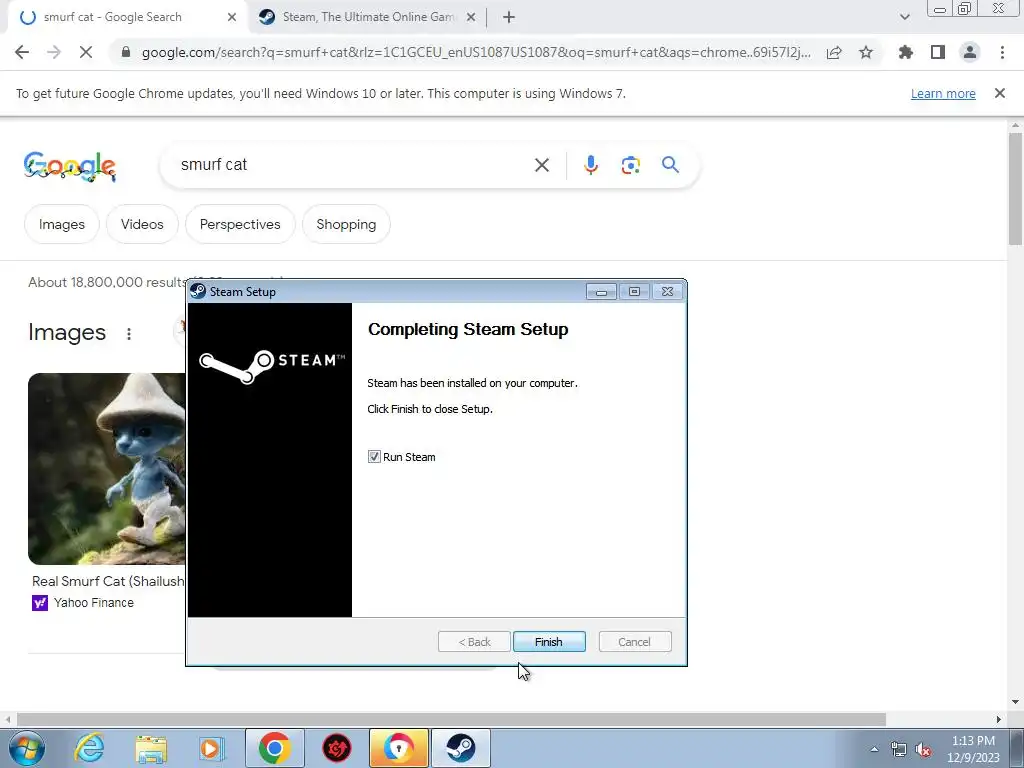Clear the Google search query
Viewport: 1024px width, 768px height.
click(541, 165)
